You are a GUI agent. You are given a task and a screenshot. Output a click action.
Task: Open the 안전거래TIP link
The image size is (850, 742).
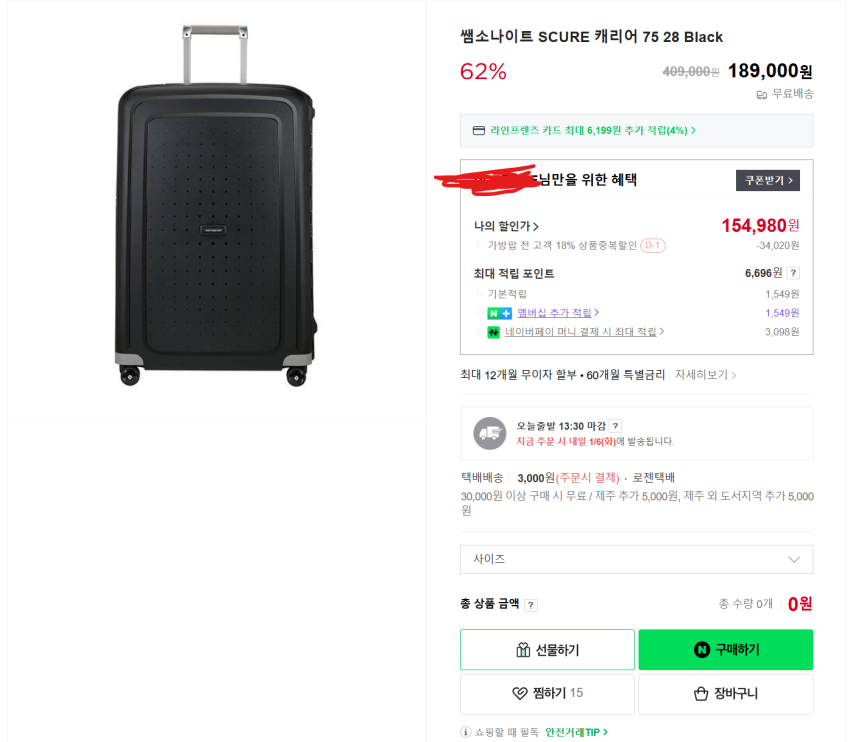click(576, 732)
